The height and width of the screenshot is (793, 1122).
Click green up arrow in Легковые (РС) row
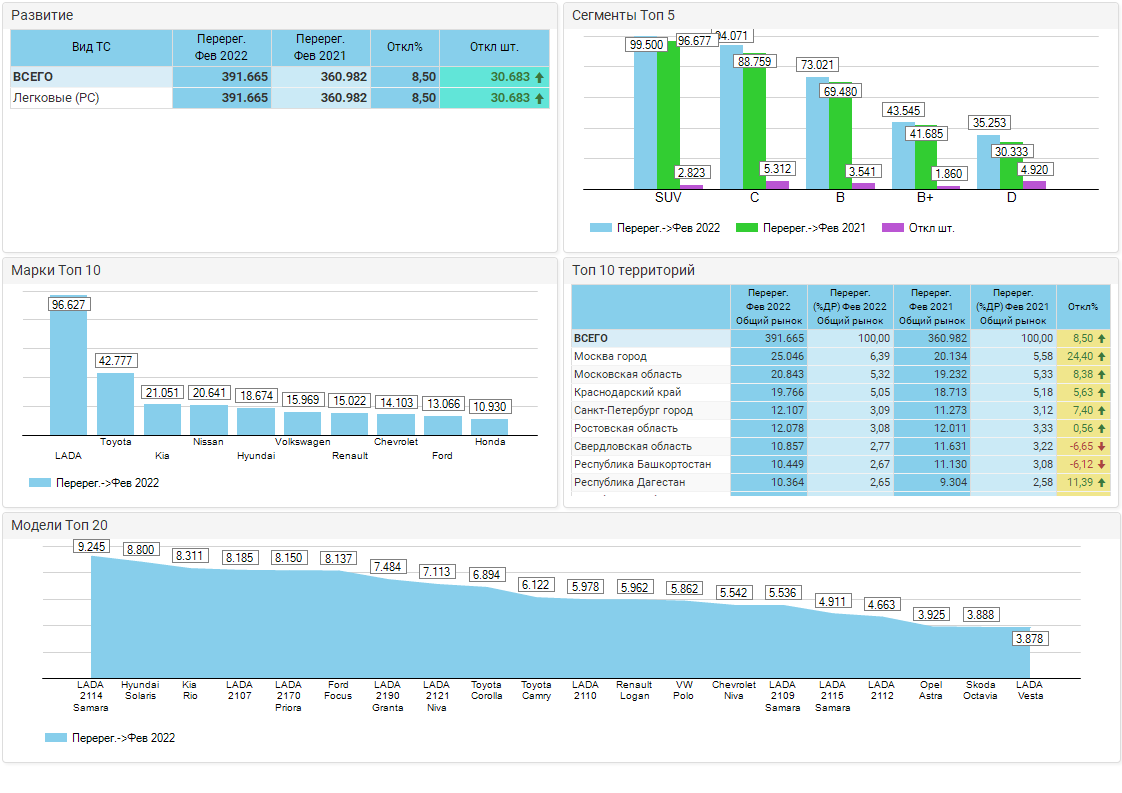[540, 98]
